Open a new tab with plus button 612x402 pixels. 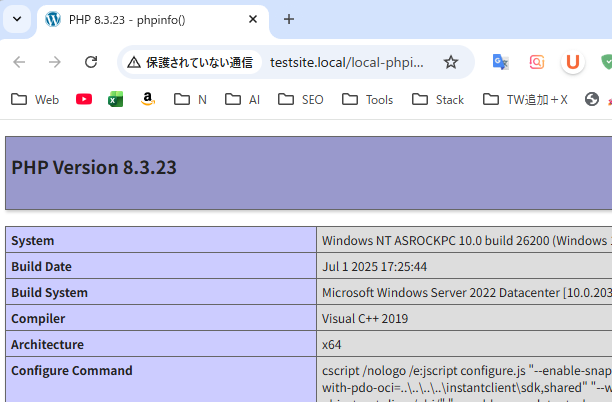point(289,19)
